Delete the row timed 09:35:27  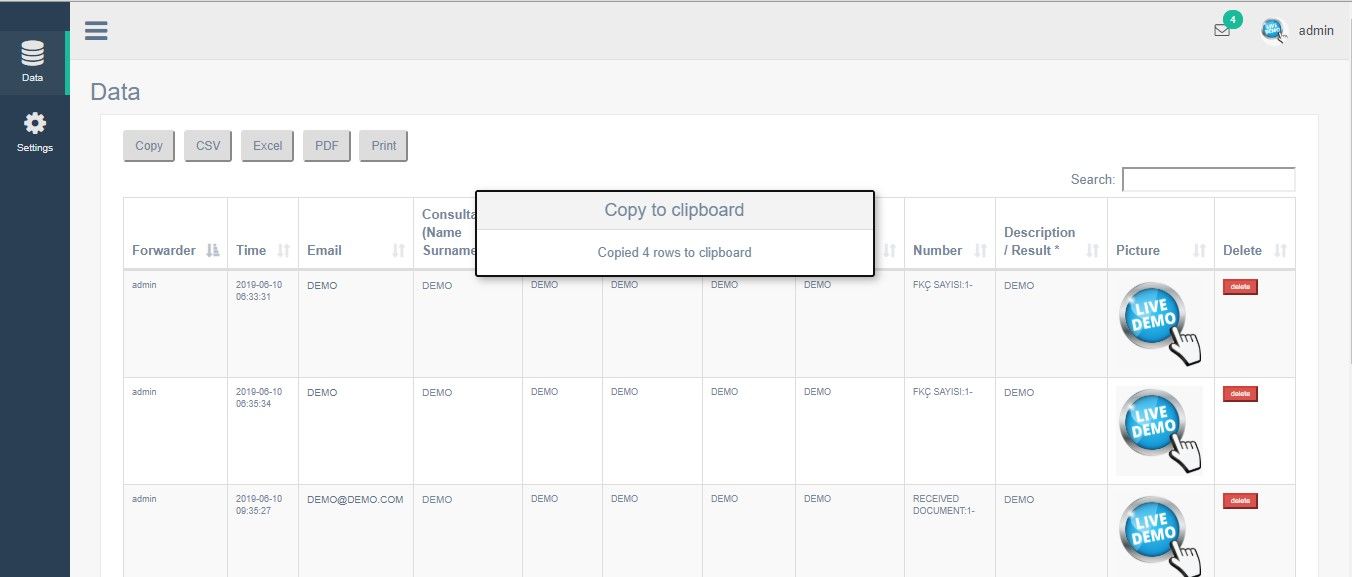(x=1240, y=501)
